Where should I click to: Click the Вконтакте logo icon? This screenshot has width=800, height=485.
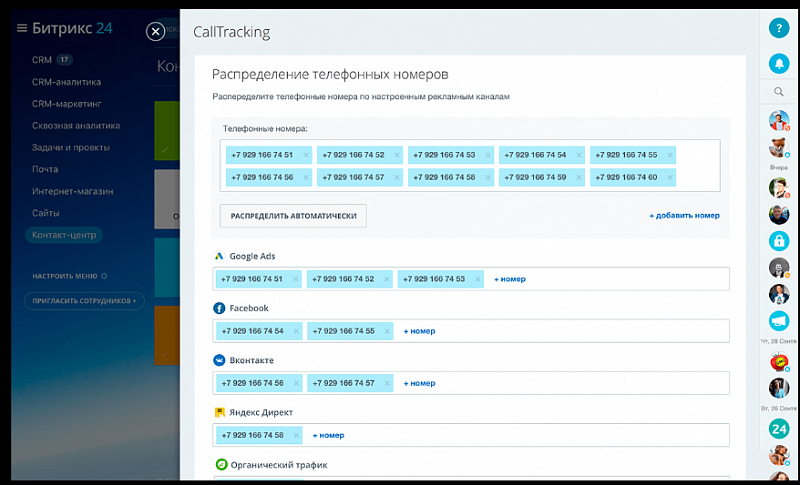[219, 360]
